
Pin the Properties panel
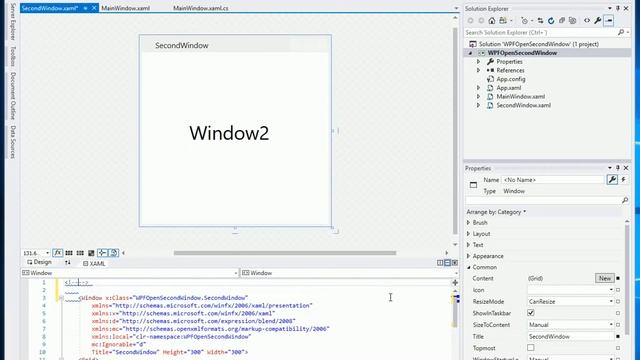coord(618,168)
